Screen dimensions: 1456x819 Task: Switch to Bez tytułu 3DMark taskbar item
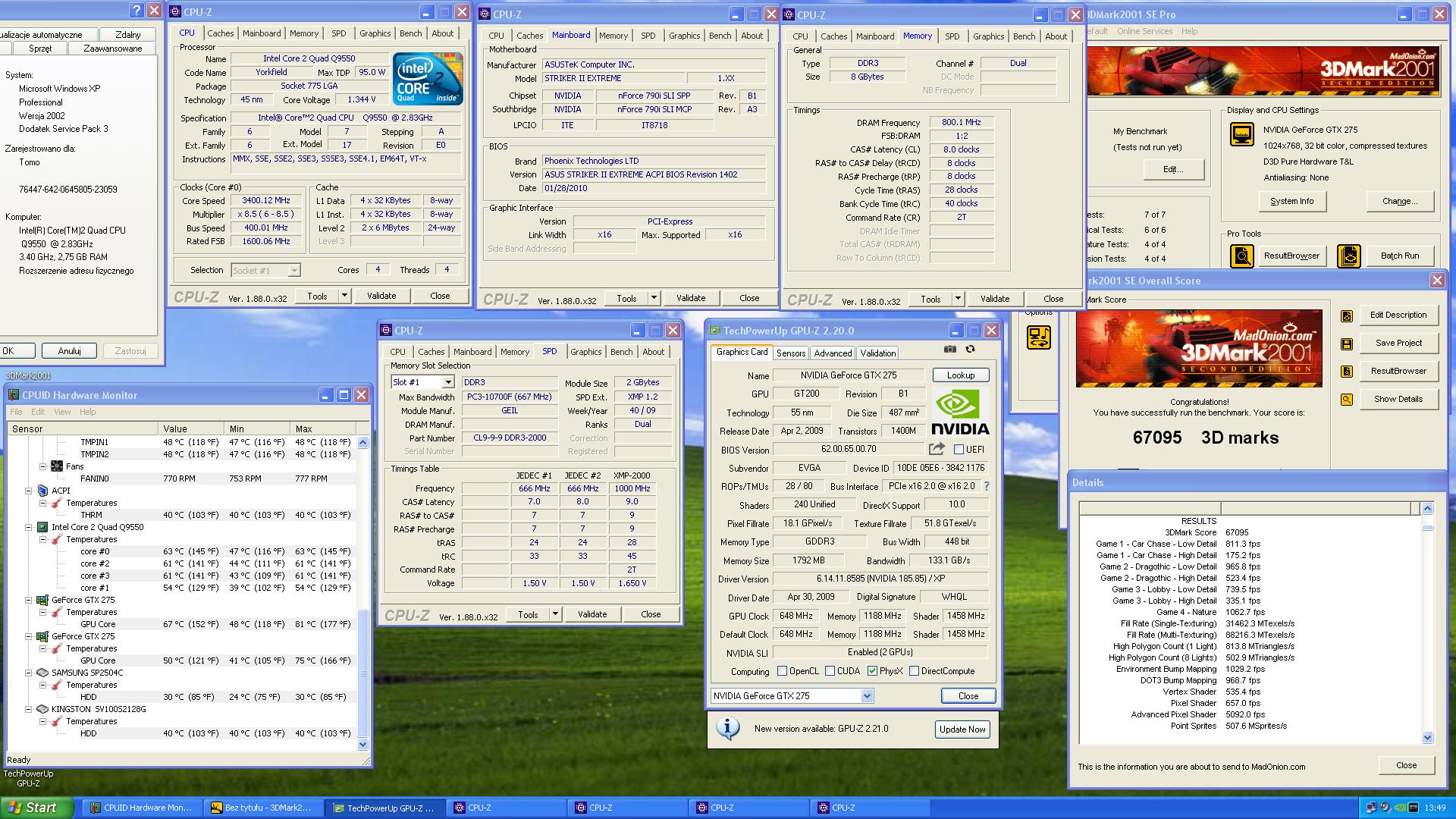[262, 808]
